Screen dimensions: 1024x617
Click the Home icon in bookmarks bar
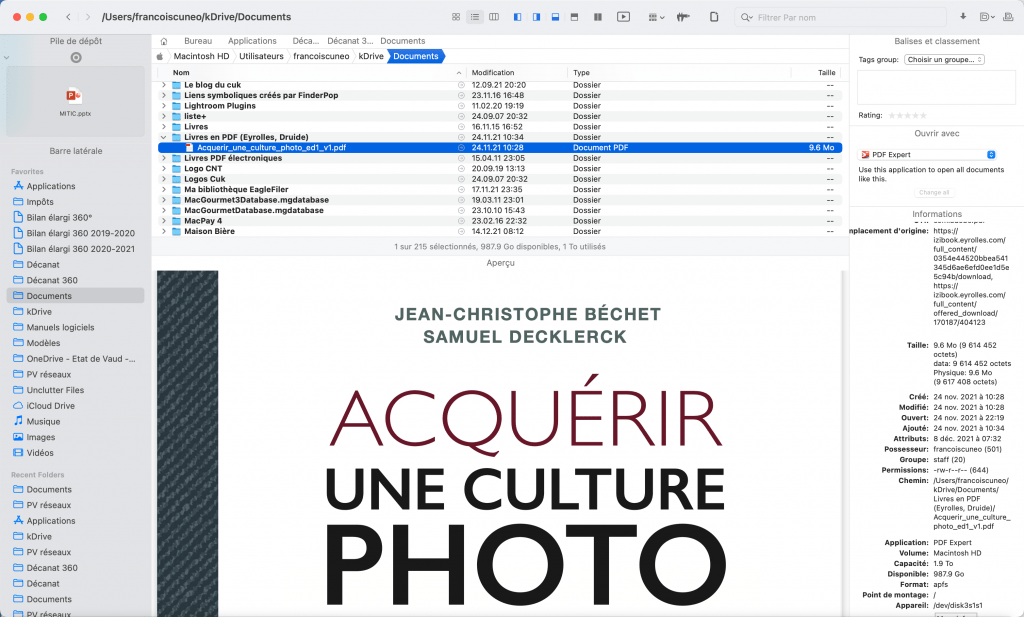[164, 41]
